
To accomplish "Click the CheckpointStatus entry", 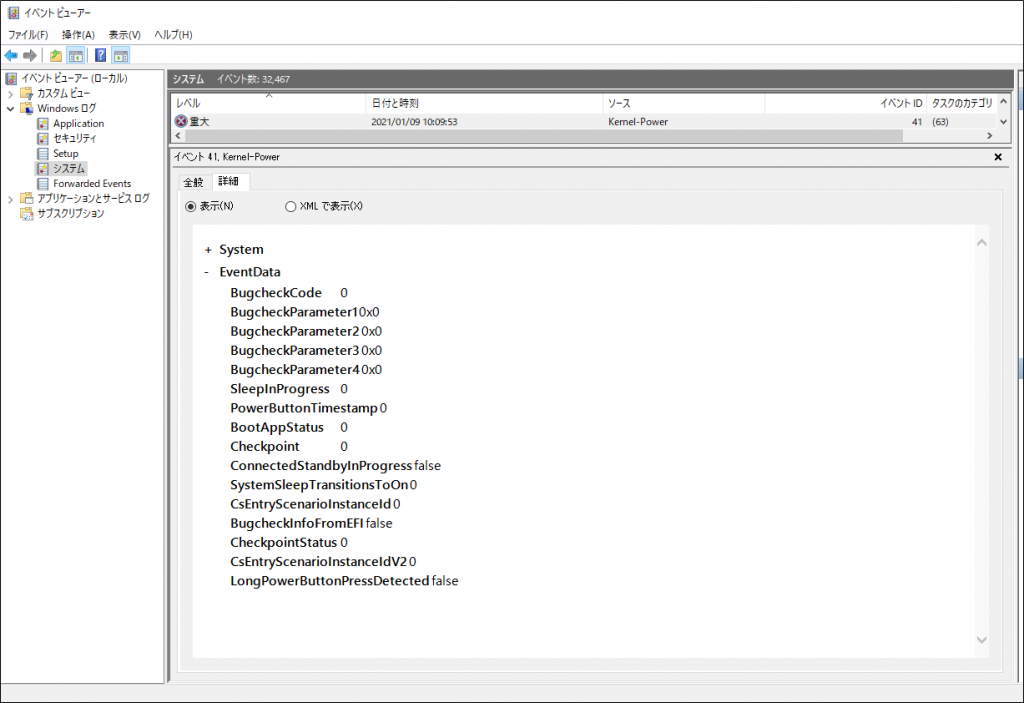I will pyautogui.click(x=289, y=542).
